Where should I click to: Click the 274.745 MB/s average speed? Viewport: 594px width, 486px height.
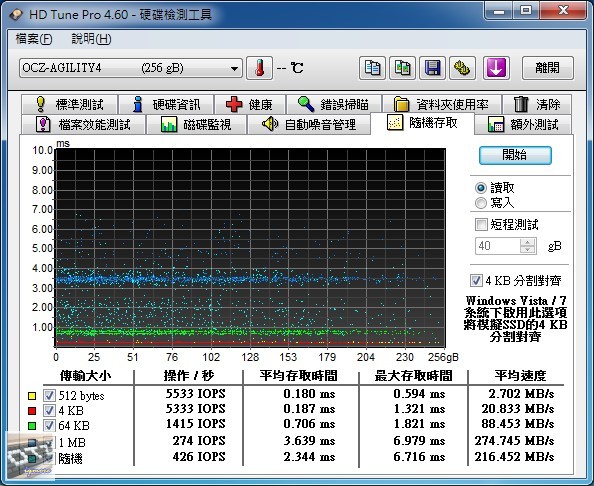tap(514, 441)
